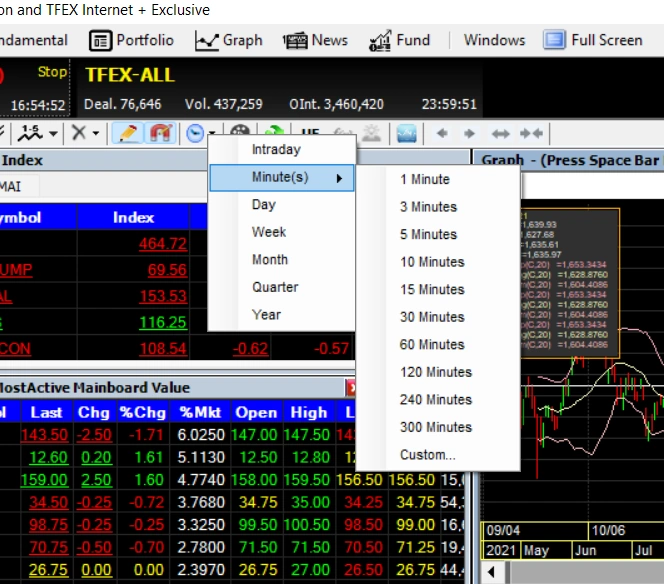The height and width of the screenshot is (584, 664).
Task: Click the compress arrows icon
Action: [531, 134]
